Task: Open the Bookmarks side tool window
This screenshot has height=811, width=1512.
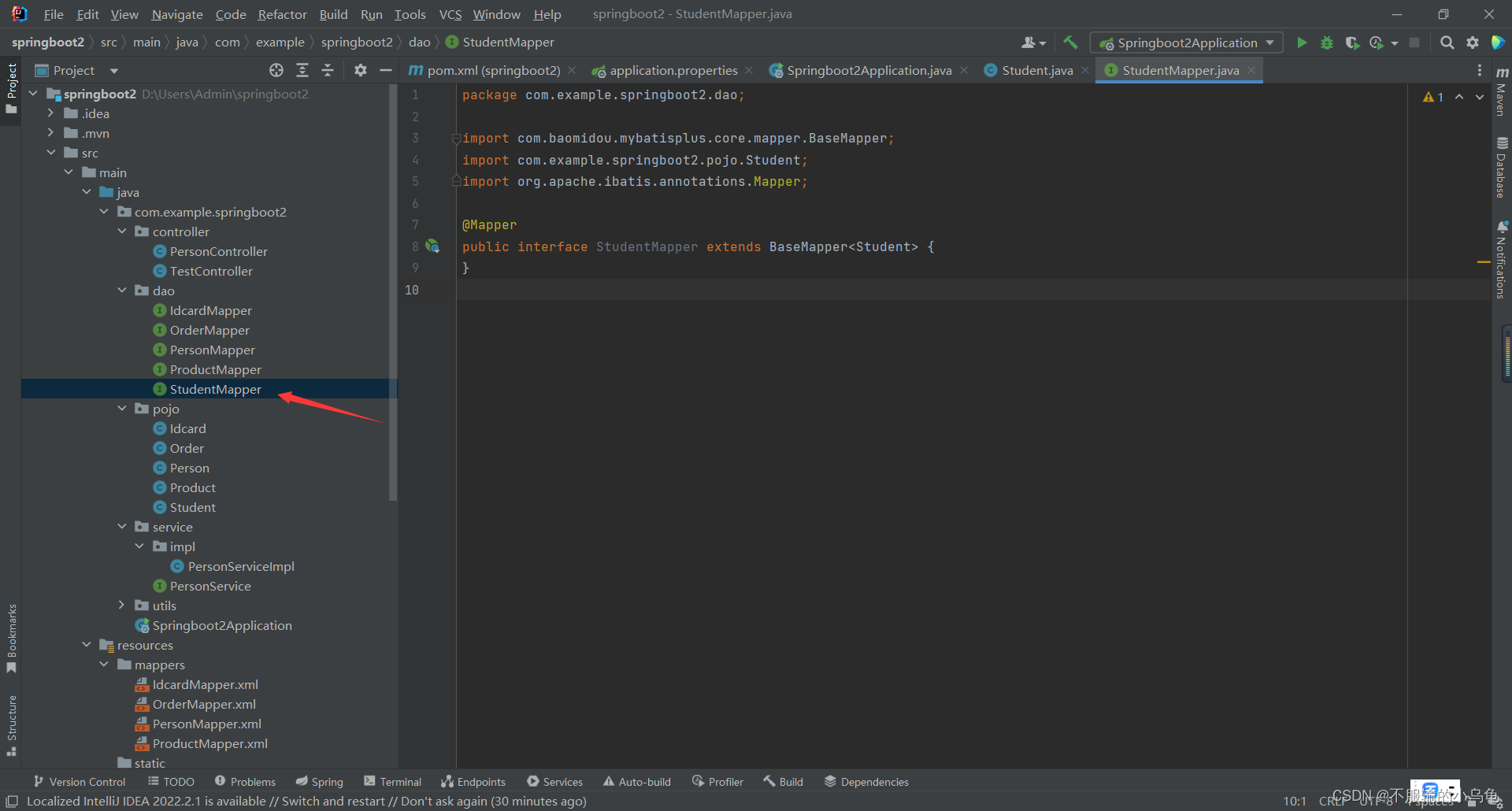Action: coord(11,638)
